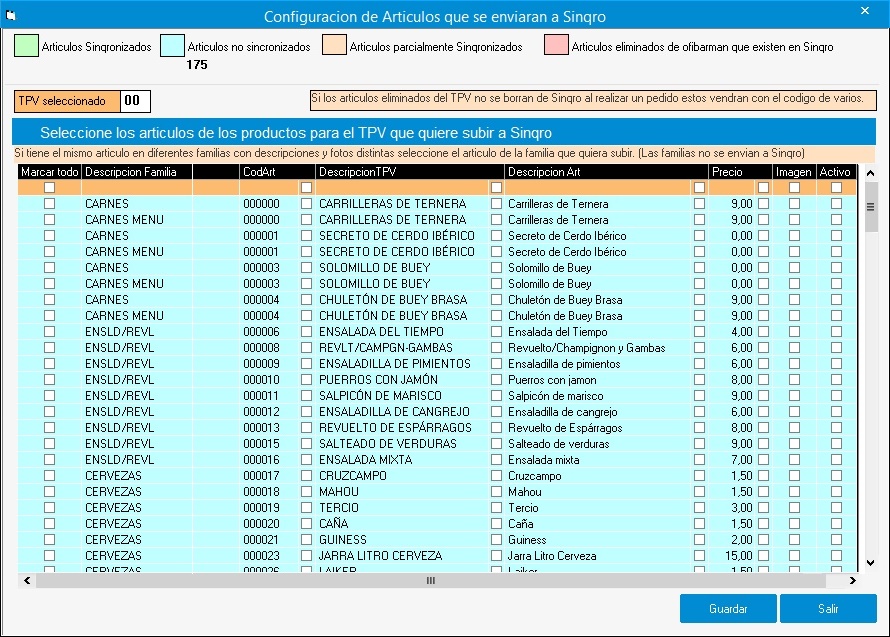
Task: Click the Imagen column header
Action: [794, 172]
